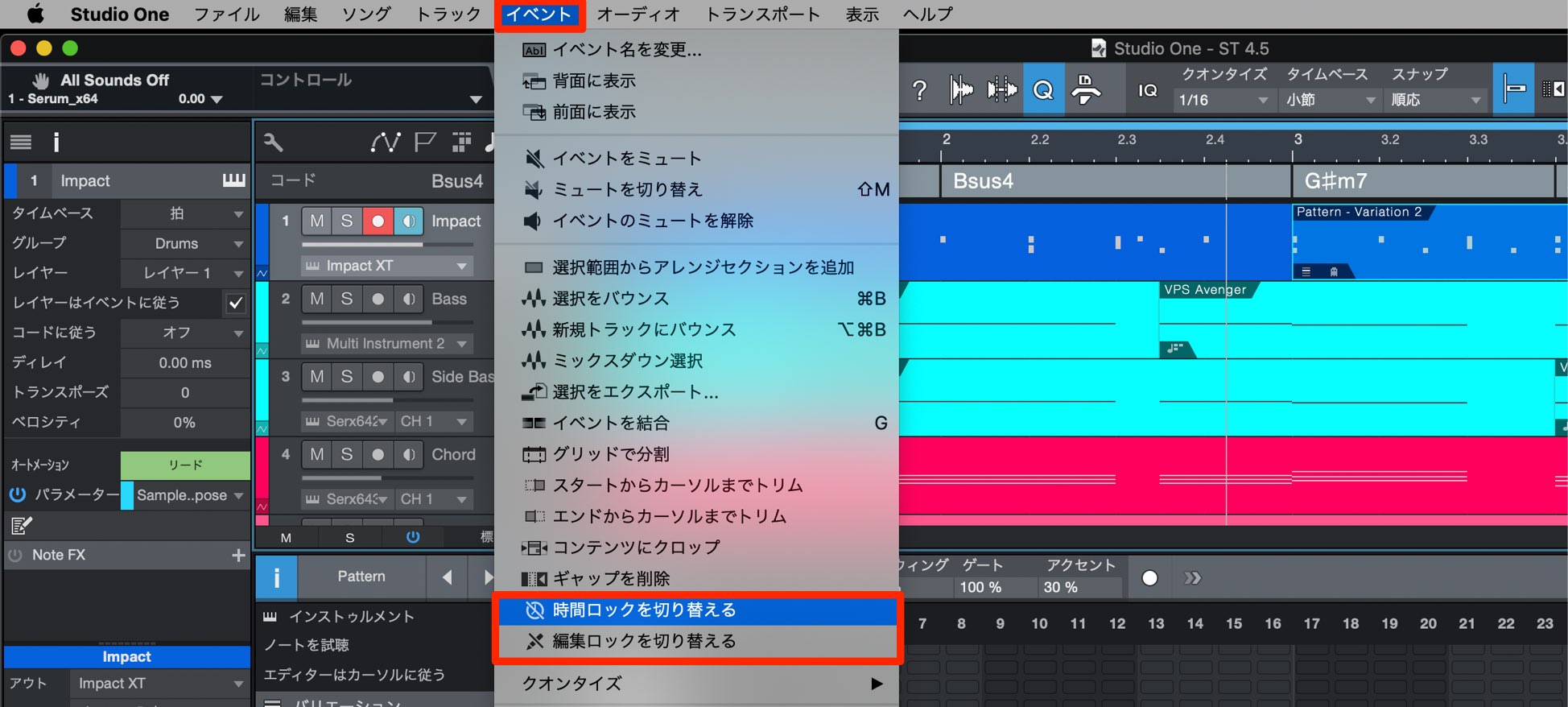Screen dimensions: 1568x707
Task: Adjust the Impact track volume fader
Action: 387,244
